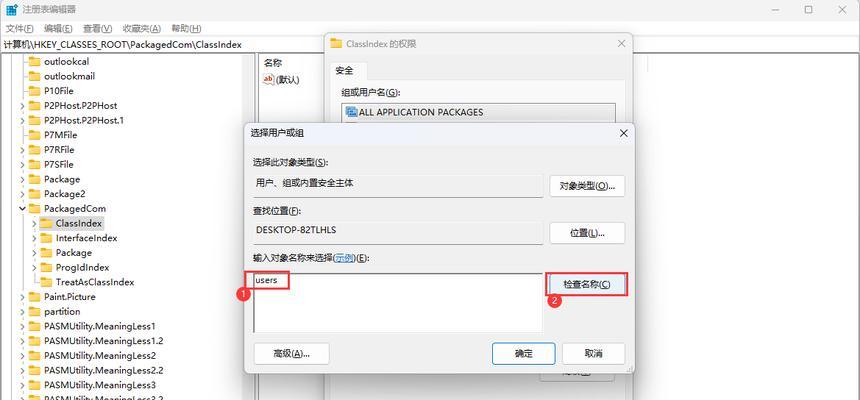Click the 对象类型(O)... button
This screenshot has height=400, width=860.
coord(587,186)
